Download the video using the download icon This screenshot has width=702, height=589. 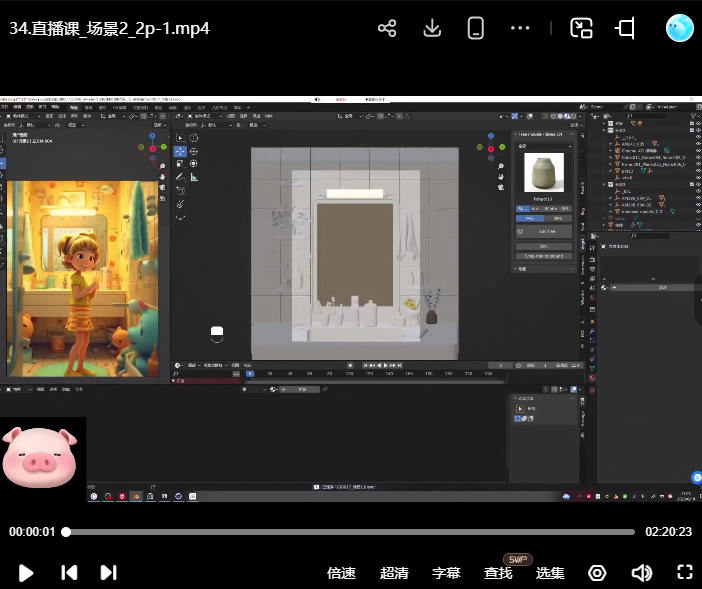tap(432, 28)
